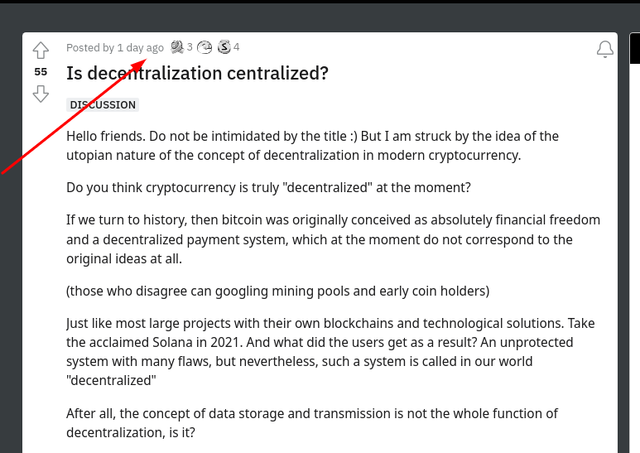Click the award count 4
This screenshot has width=640, height=453.
tap(236, 47)
